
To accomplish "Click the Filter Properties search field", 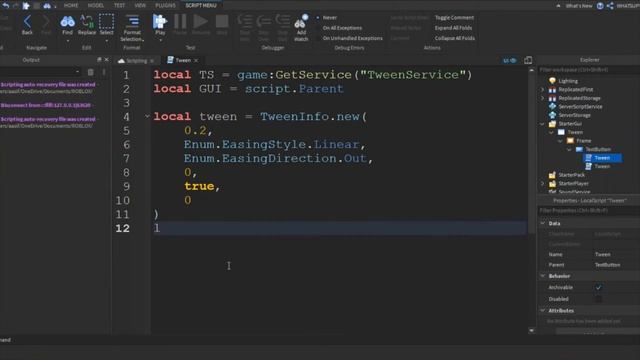I will (588, 211).
